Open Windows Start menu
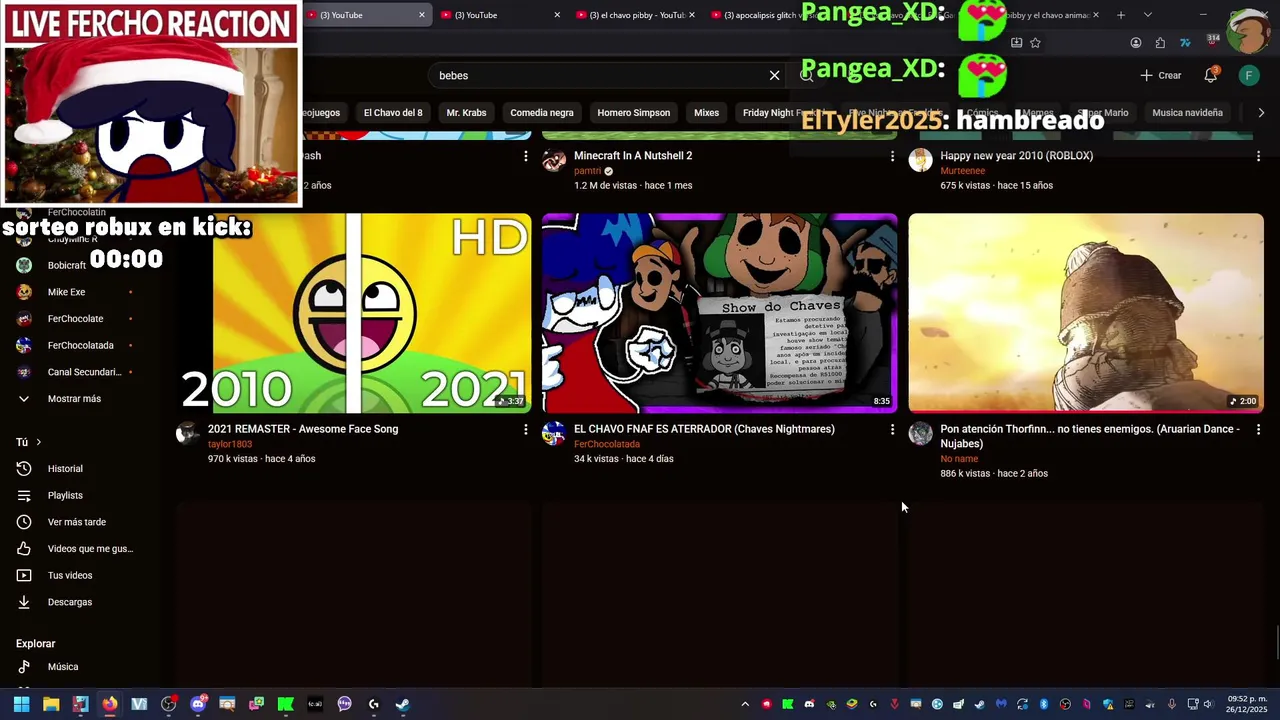Screen dimensions: 1280x720 (21, 704)
